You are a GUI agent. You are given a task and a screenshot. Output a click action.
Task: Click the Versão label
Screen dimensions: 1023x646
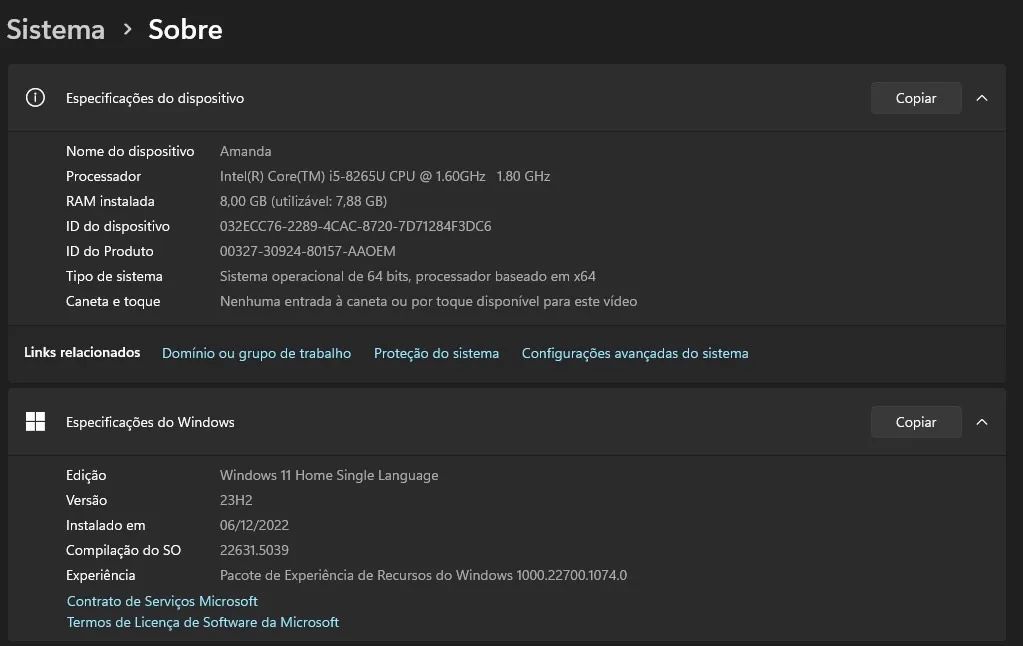pos(86,500)
